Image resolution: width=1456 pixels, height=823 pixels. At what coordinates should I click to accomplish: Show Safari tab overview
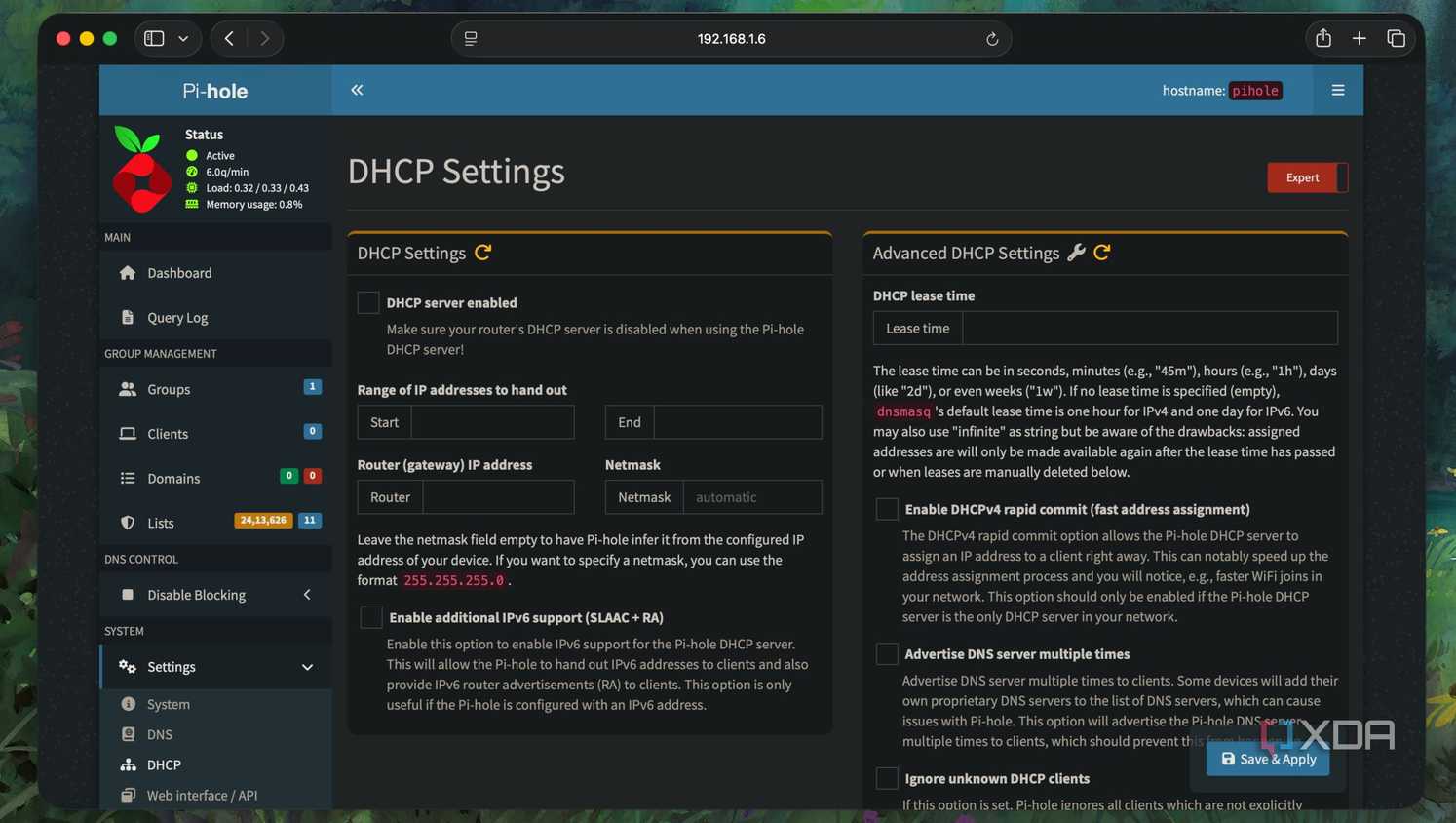click(x=1397, y=38)
